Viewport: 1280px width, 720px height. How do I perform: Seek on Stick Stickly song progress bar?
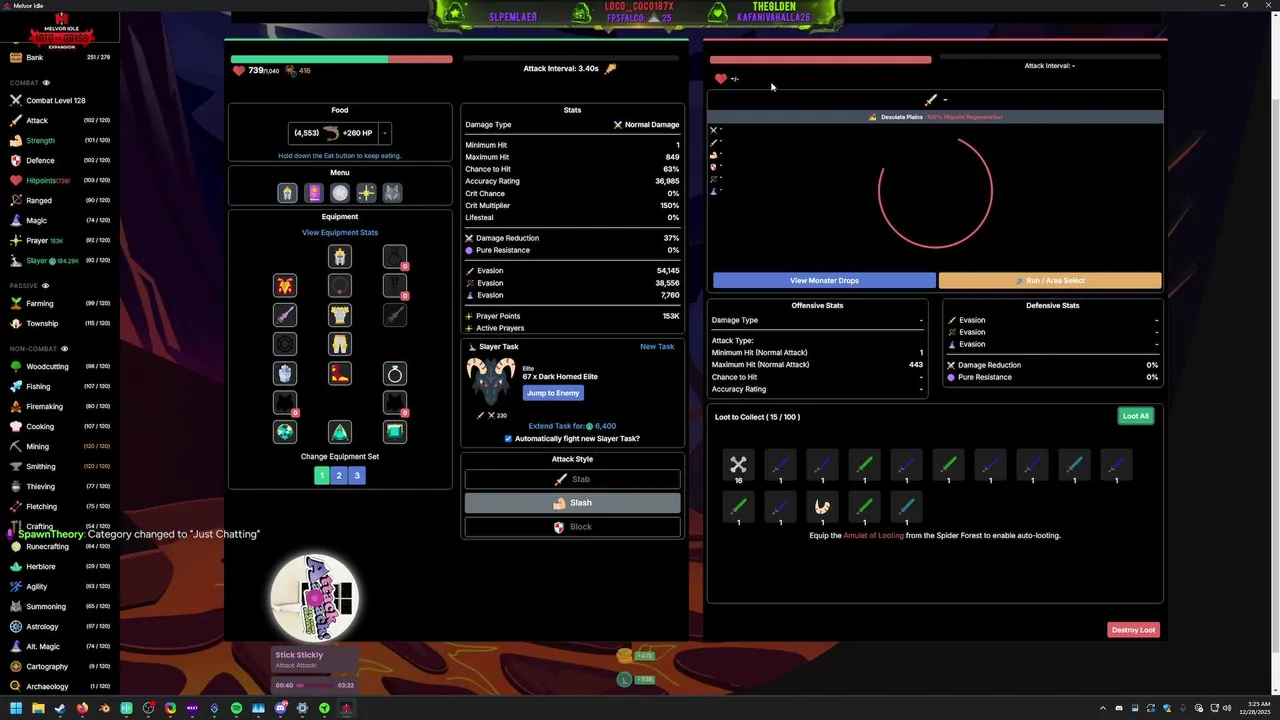315,686
